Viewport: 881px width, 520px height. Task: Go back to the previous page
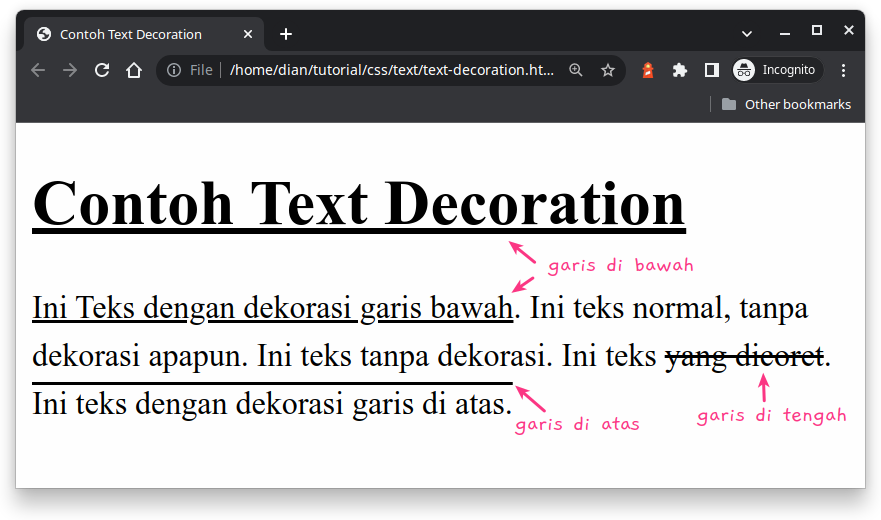38,70
